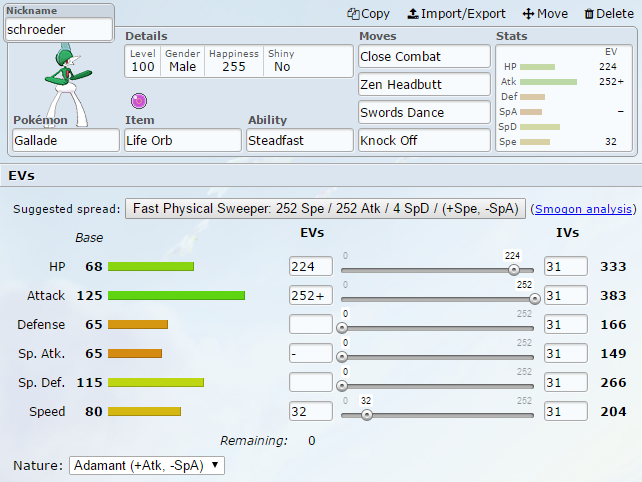The width and height of the screenshot is (642, 482).
Task: Click the Gallade sprite image
Action: tap(68, 86)
